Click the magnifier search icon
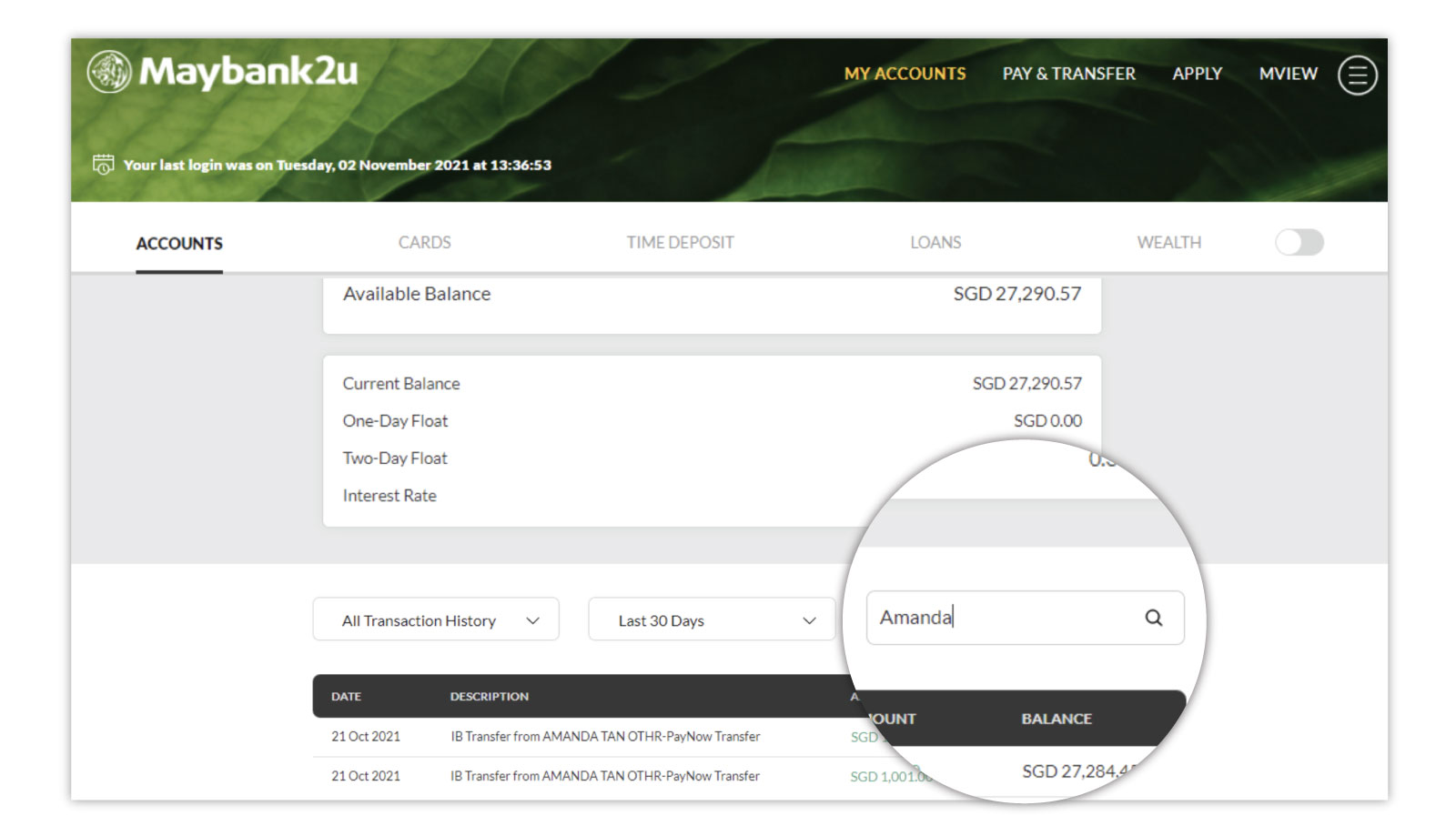The image size is (1456, 836). [1153, 618]
